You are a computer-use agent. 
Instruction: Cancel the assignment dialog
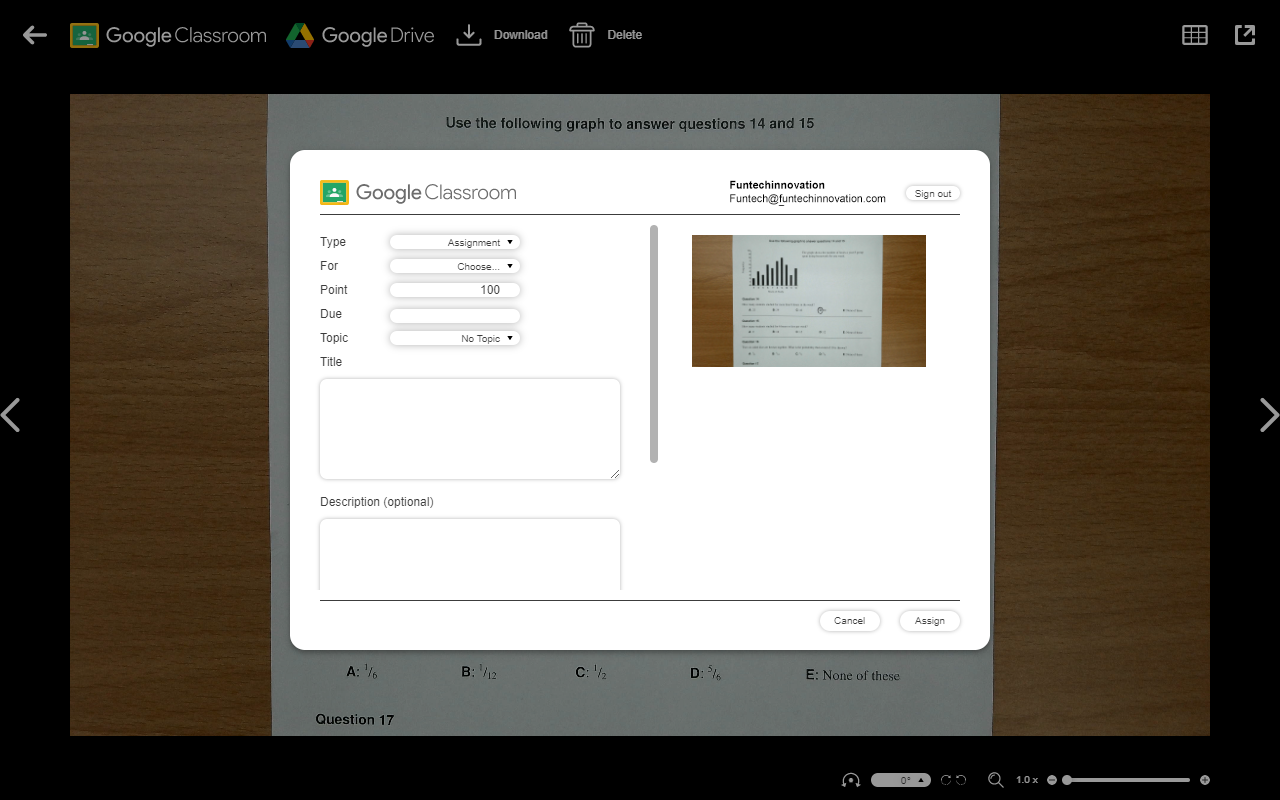tap(849, 621)
